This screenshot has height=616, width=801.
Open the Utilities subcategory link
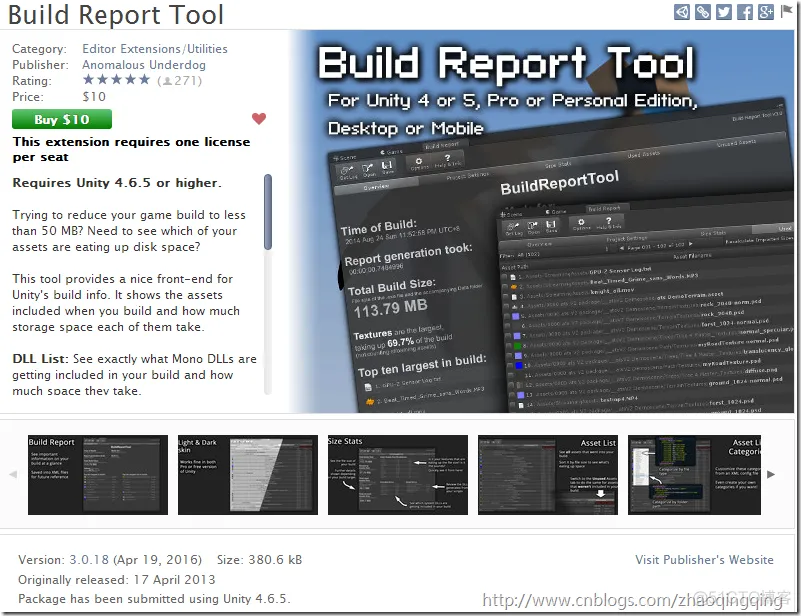pyautogui.click(x=207, y=49)
